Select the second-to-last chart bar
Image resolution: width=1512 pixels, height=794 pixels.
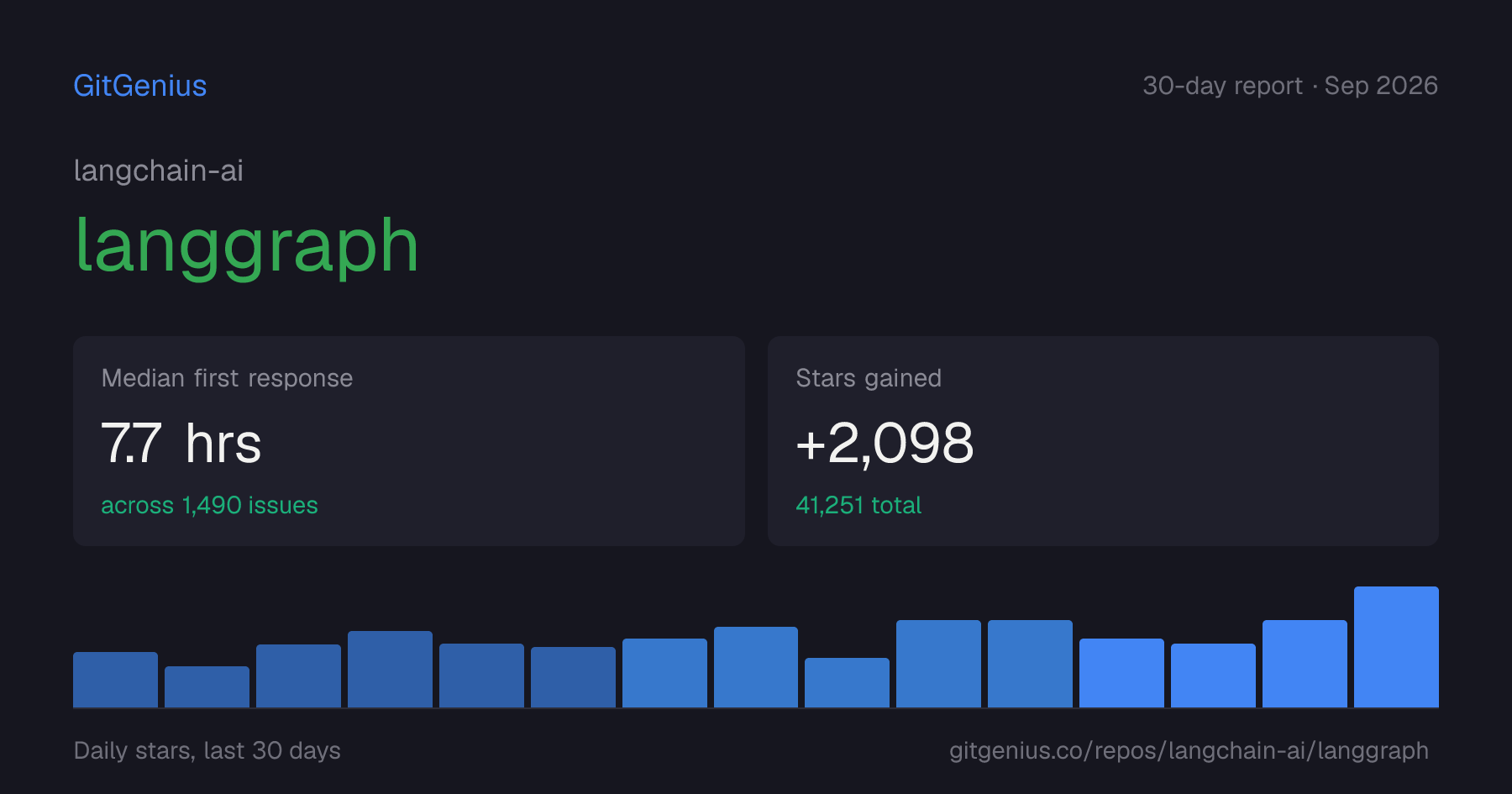tap(1305, 664)
